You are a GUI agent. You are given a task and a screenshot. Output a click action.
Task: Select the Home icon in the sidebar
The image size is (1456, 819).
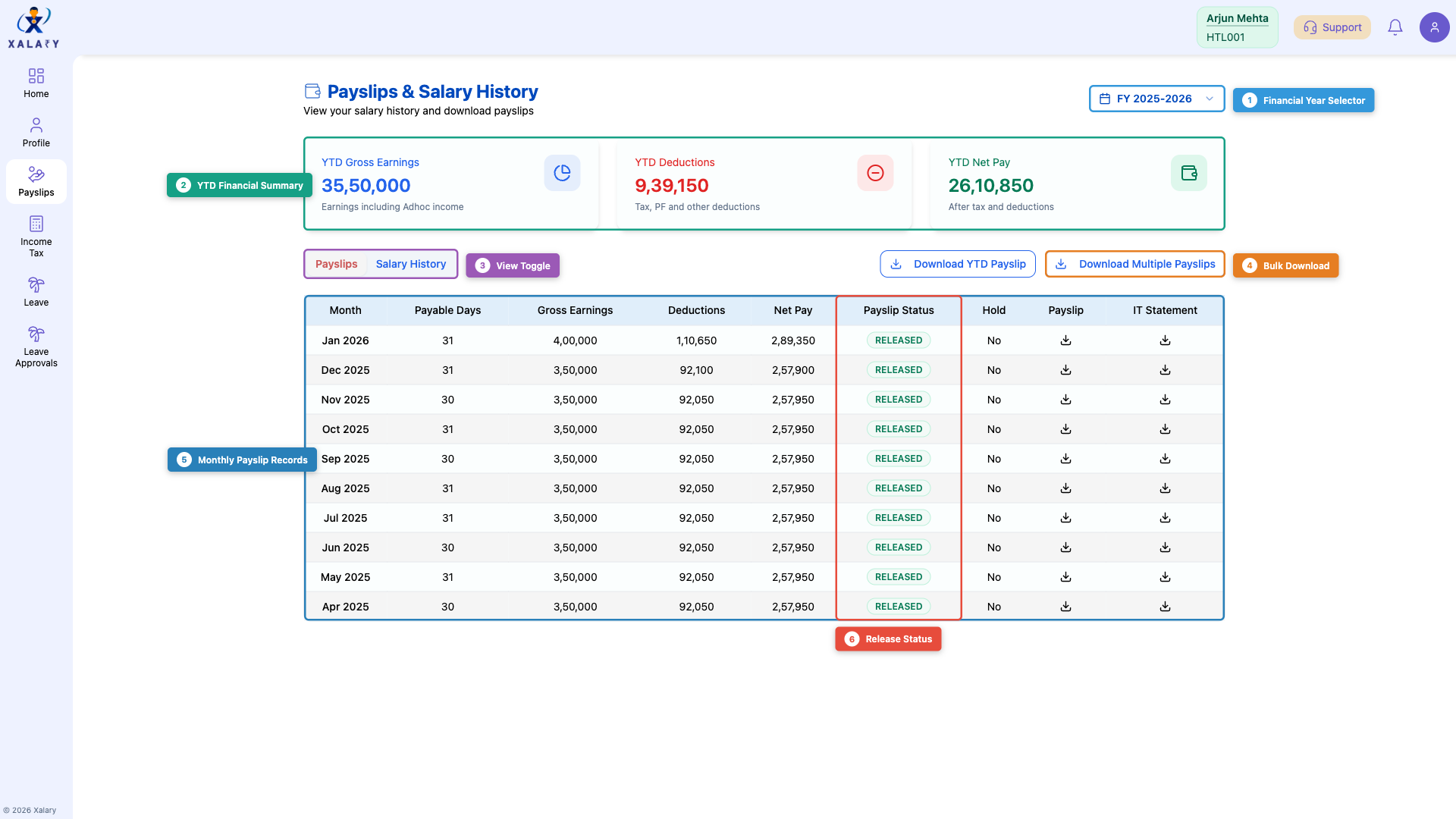click(x=36, y=83)
